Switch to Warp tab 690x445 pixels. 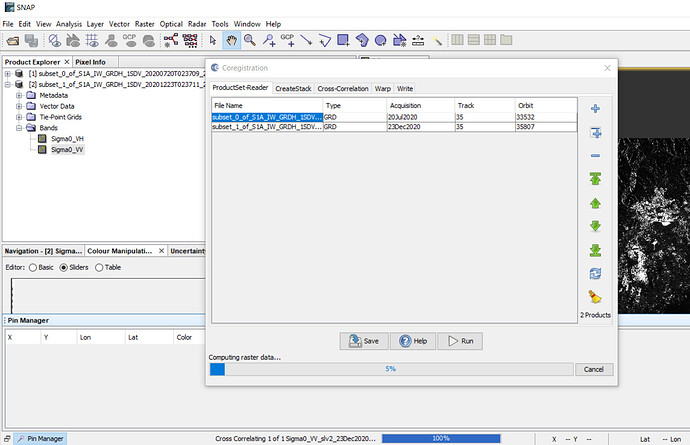(382, 88)
